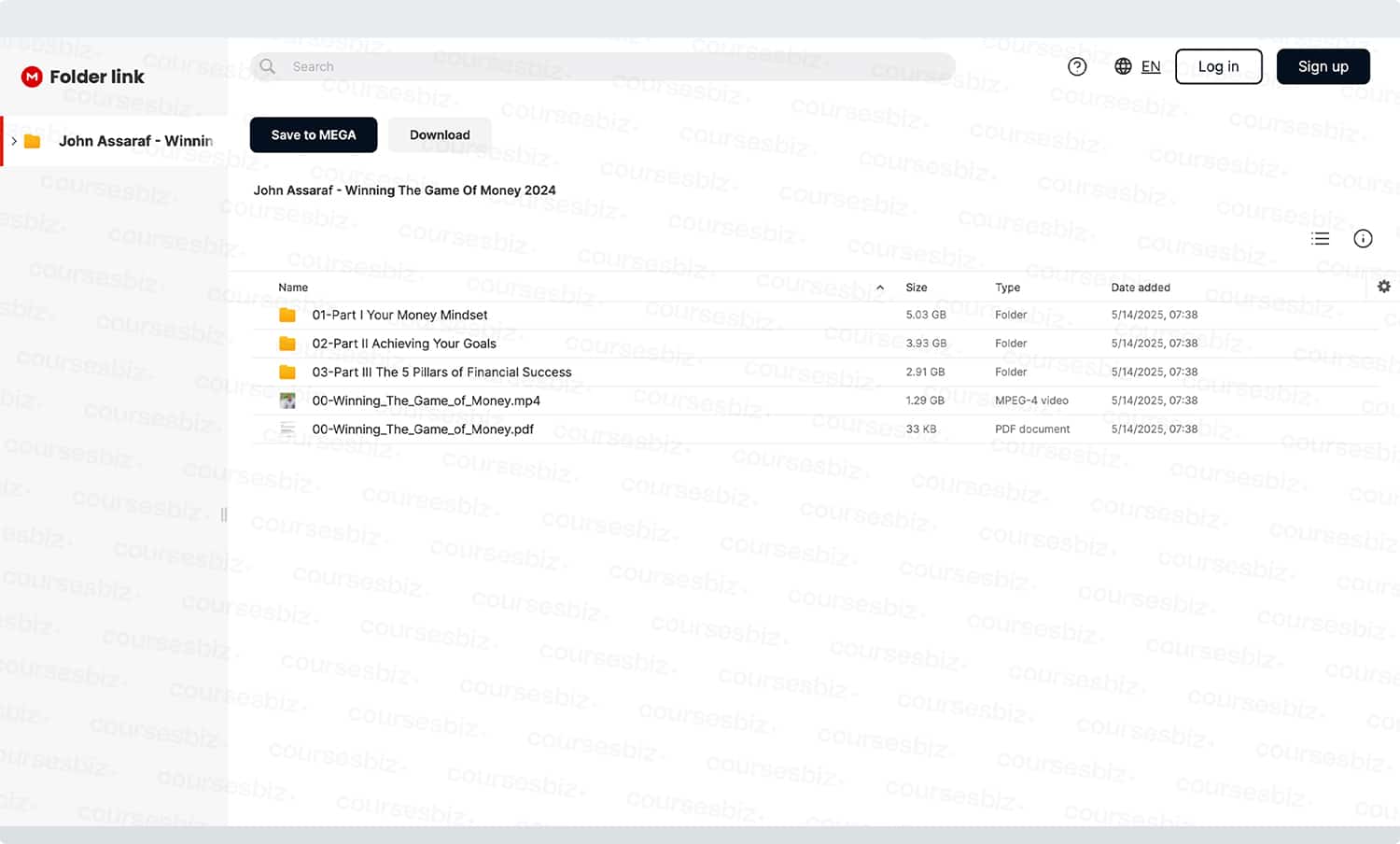Viewport: 1400px width, 844px height.
Task: Click the 2.91 GB size cell
Action: [925, 373]
